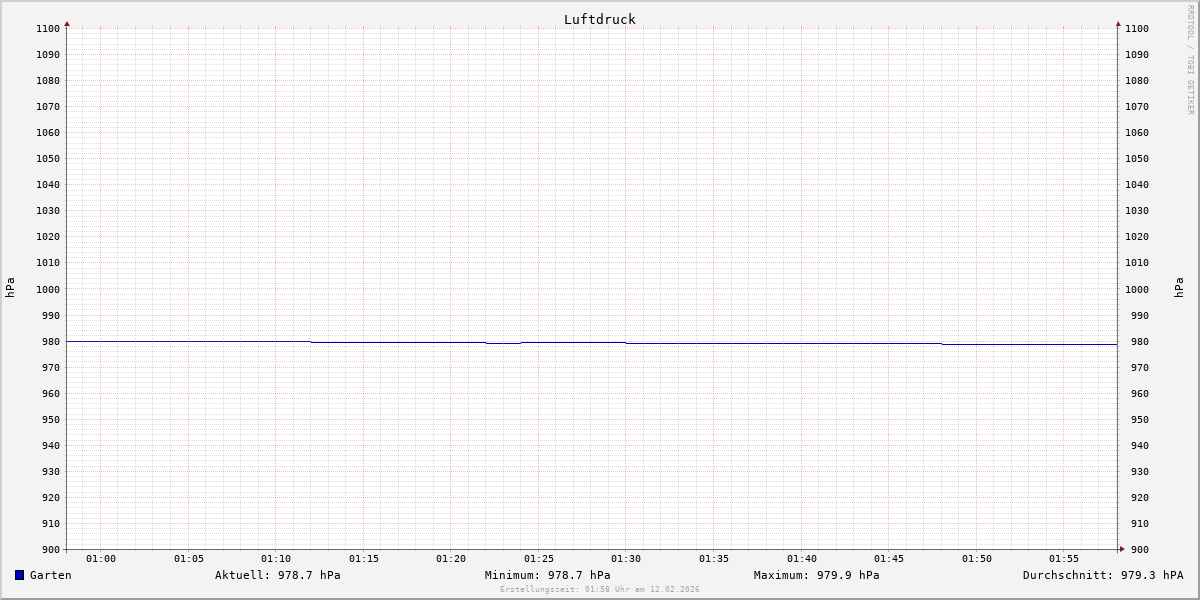Click the Luftdruck chart title
Screen dimensions: 1200x600
click(x=599, y=19)
